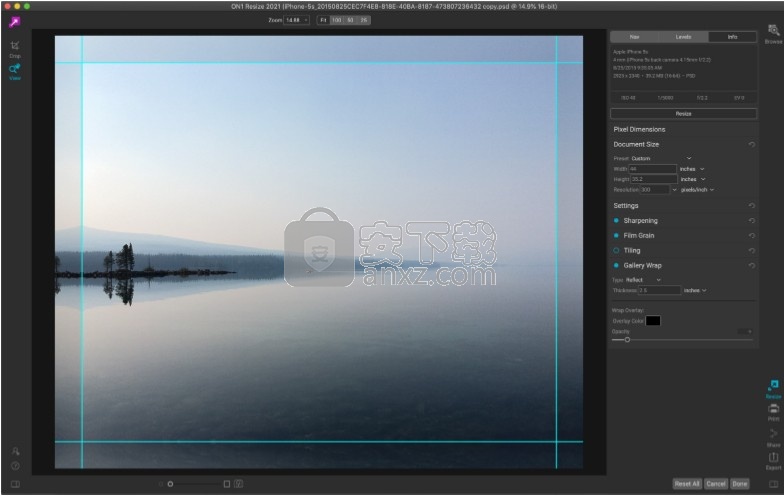Screen dimensions: 784x497
Task: Click the single view square icon below canvas
Action: pos(226,484)
